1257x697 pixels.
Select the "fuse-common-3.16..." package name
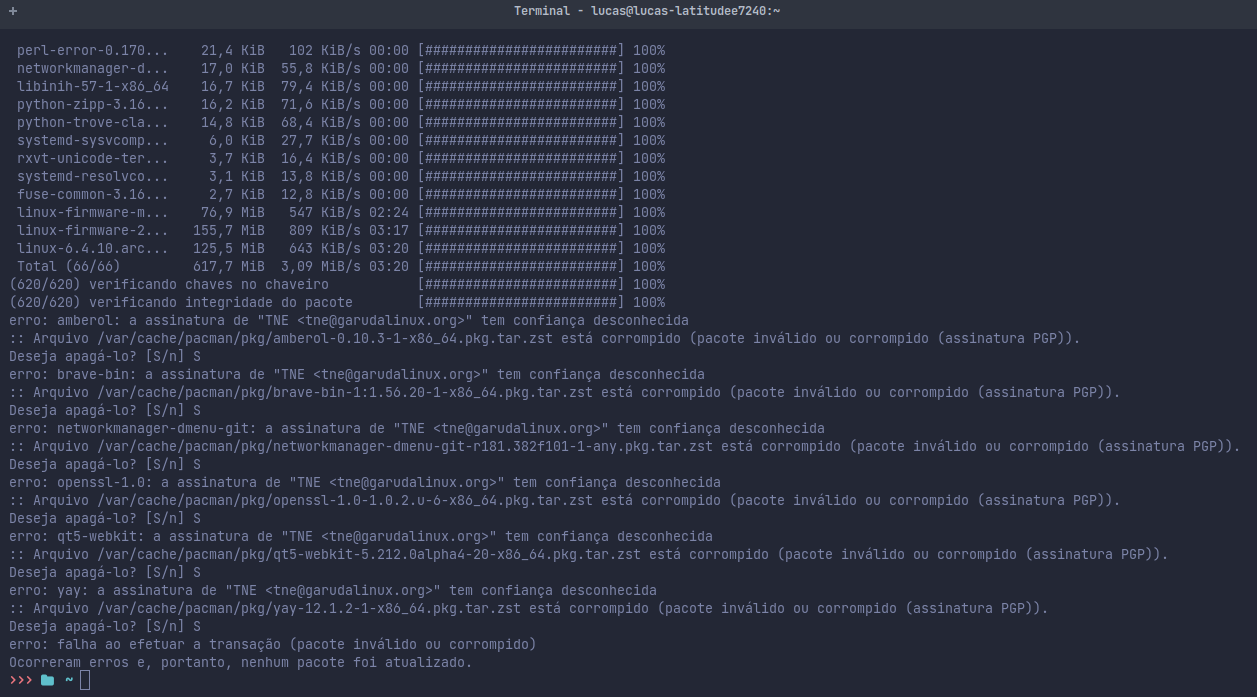[x=92, y=194]
